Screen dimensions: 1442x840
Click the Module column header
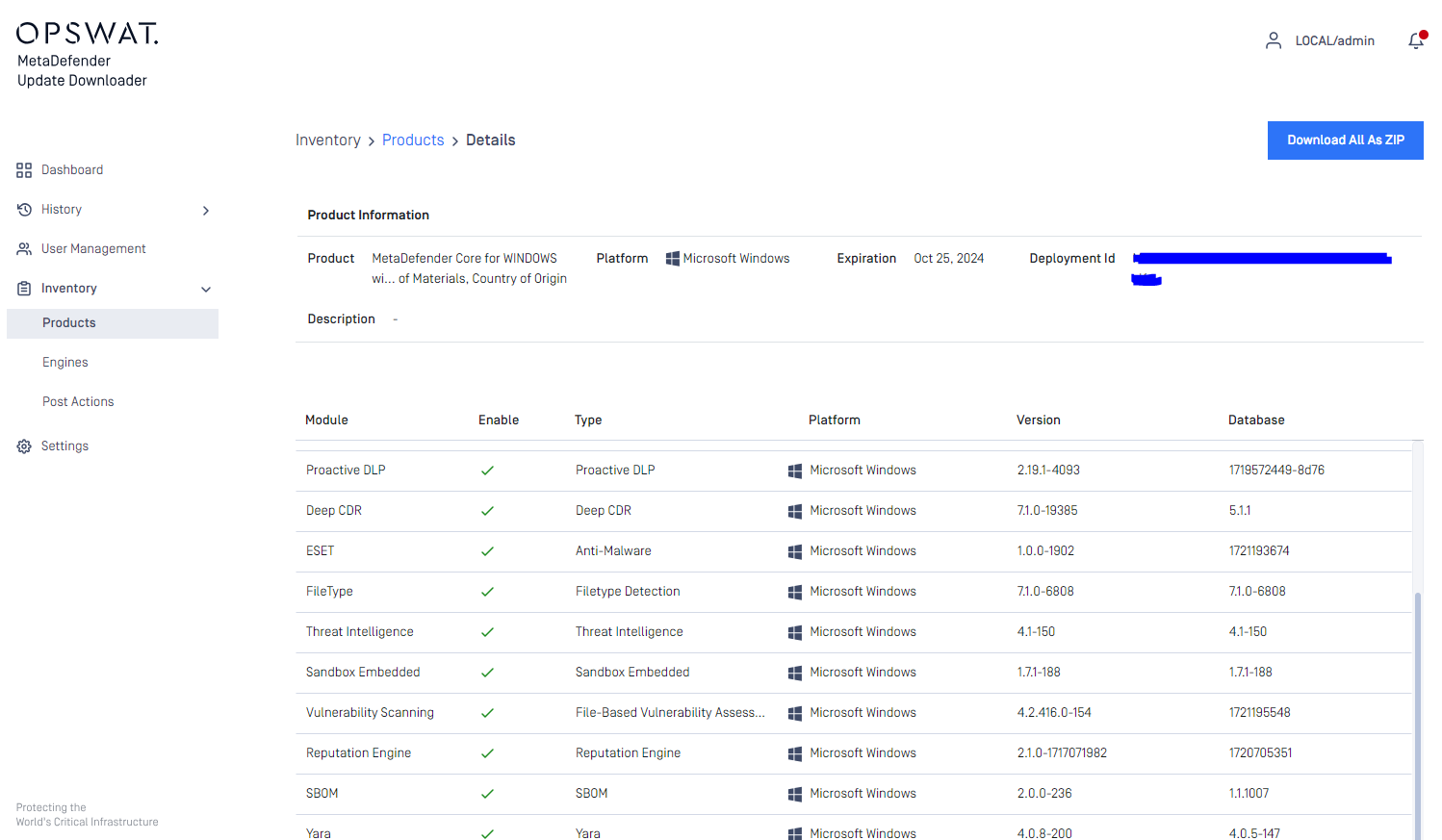point(326,420)
